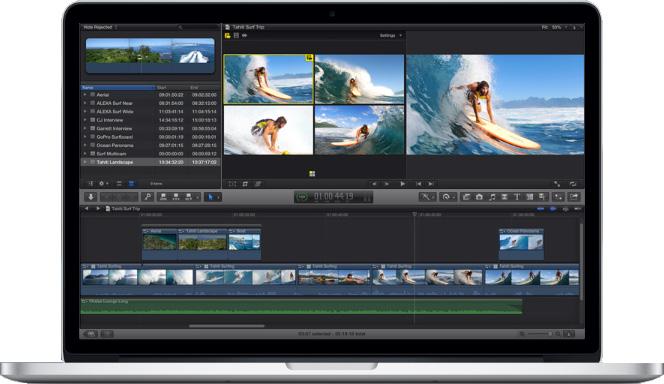This screenshot has width=664, height=384.
Task: Enable video and audio angle switching
Action: (x=227, y=36)
